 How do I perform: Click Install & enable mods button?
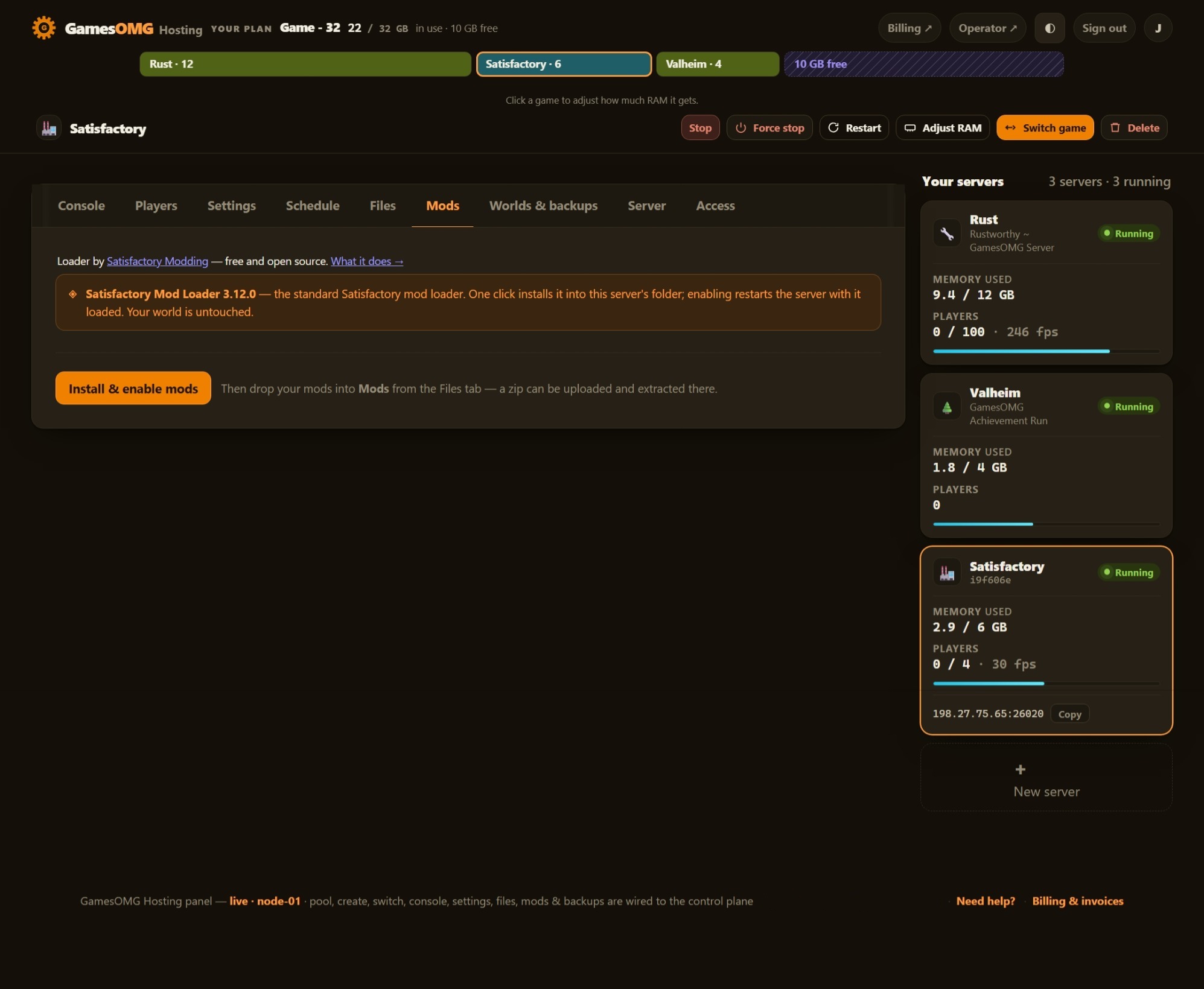click(x=133, y=389)
